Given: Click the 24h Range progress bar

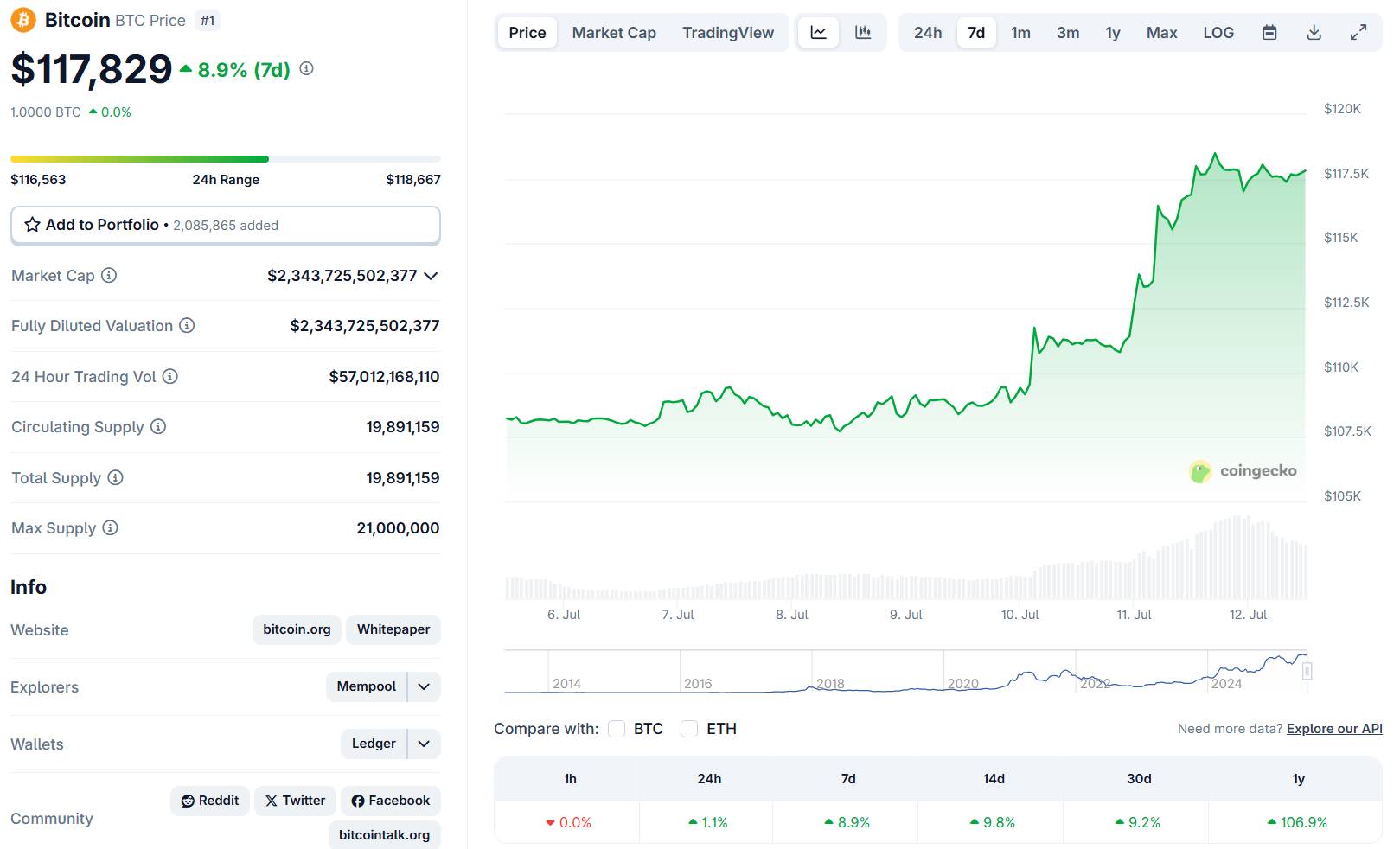Looking at the screenshot, I should [226, 159].
